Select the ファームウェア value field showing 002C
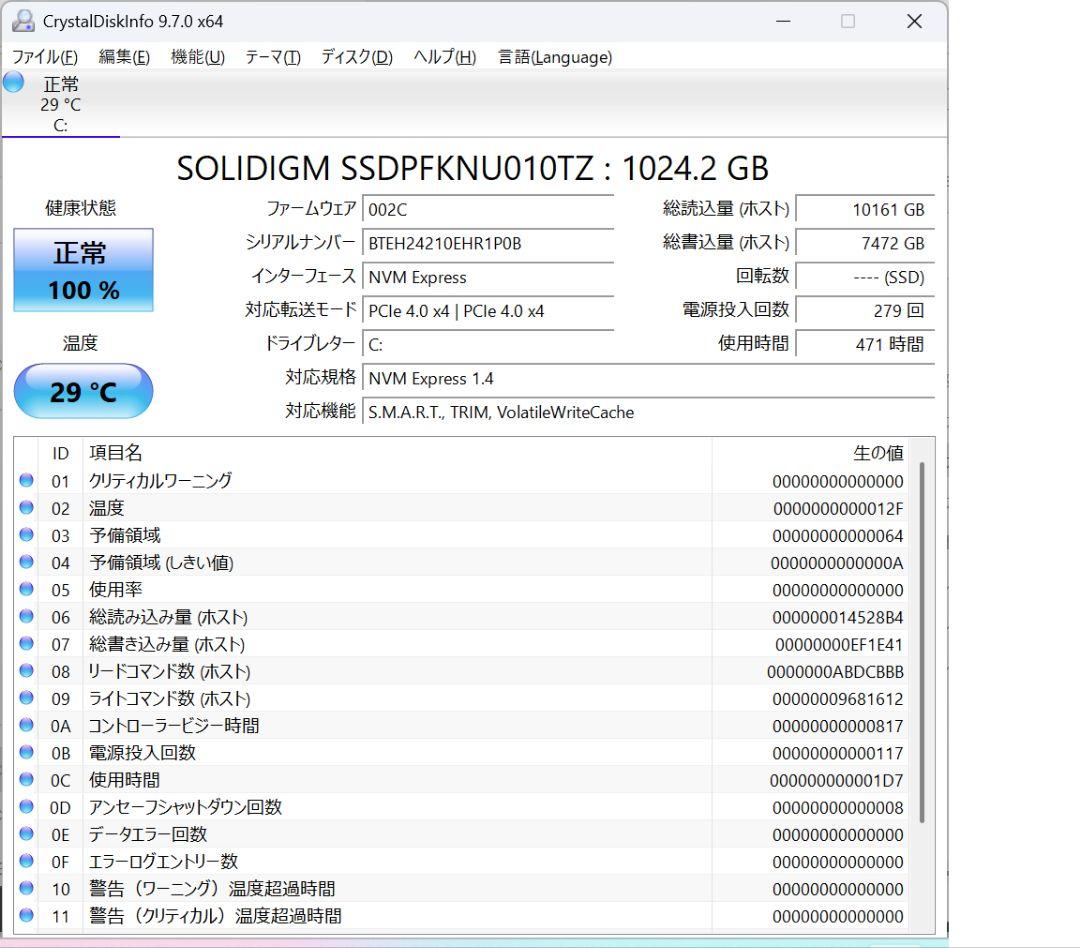This screenshot has width=1080, height=948. [x=490, y=210]
